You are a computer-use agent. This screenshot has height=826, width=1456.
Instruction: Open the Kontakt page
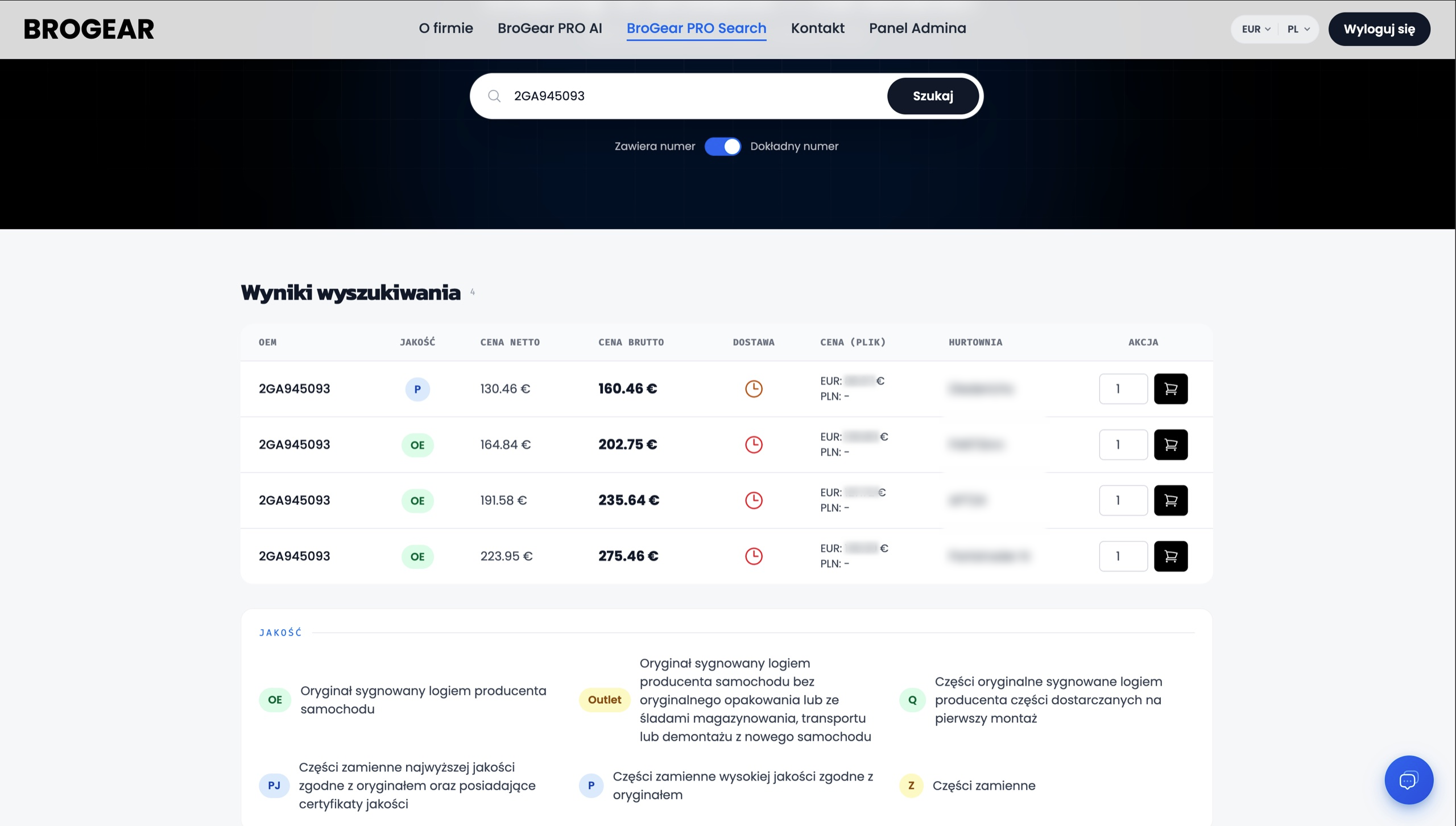(817, 28)
